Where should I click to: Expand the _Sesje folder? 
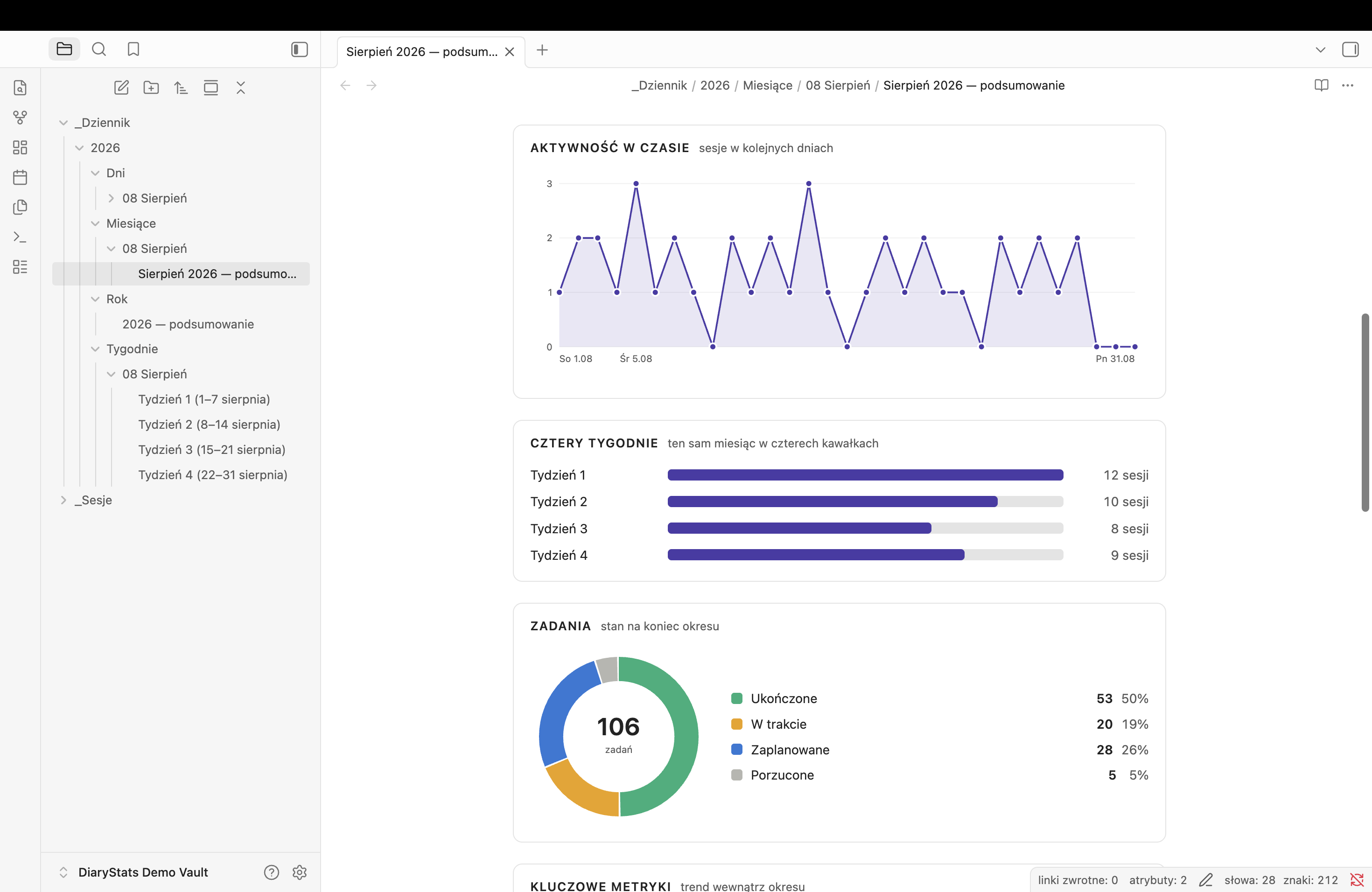click(63, 500)
